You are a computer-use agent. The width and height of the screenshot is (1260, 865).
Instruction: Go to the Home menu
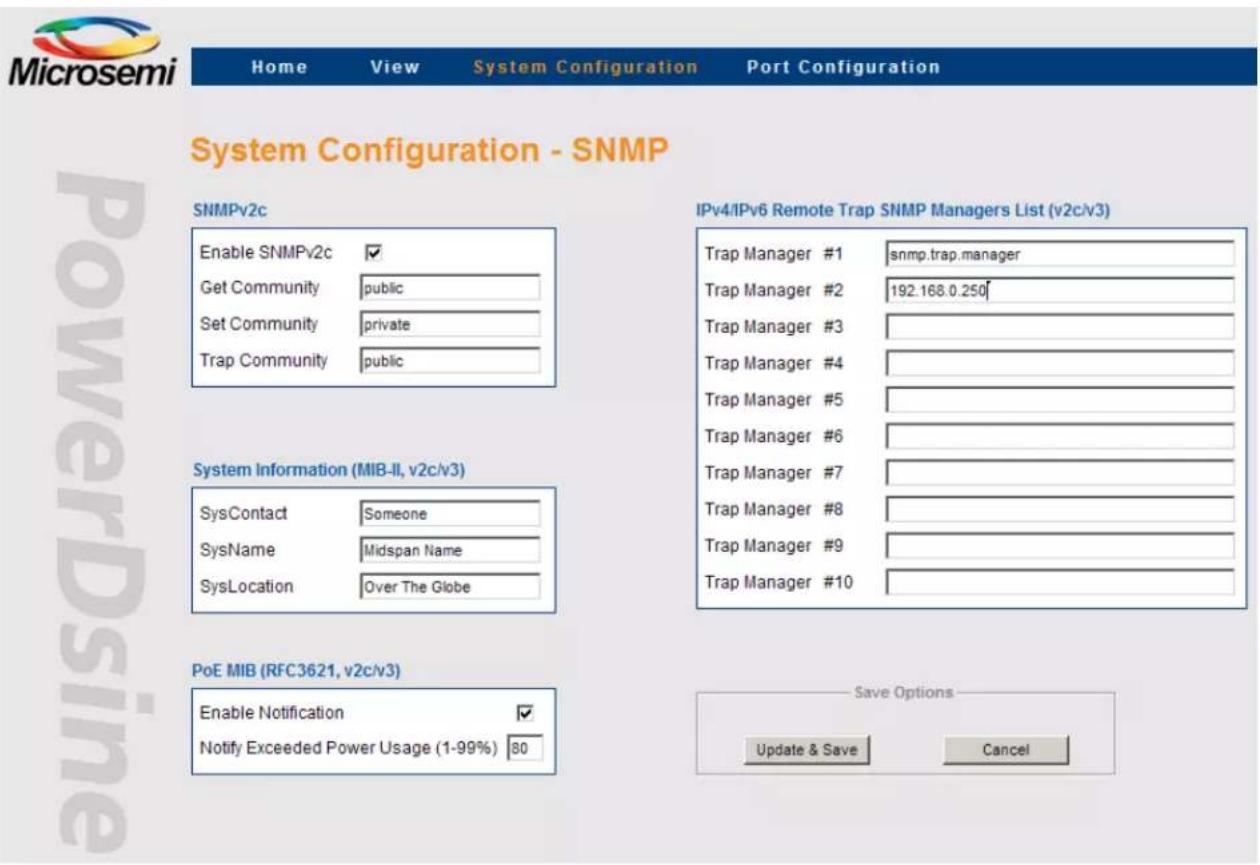tap(280, 67)
